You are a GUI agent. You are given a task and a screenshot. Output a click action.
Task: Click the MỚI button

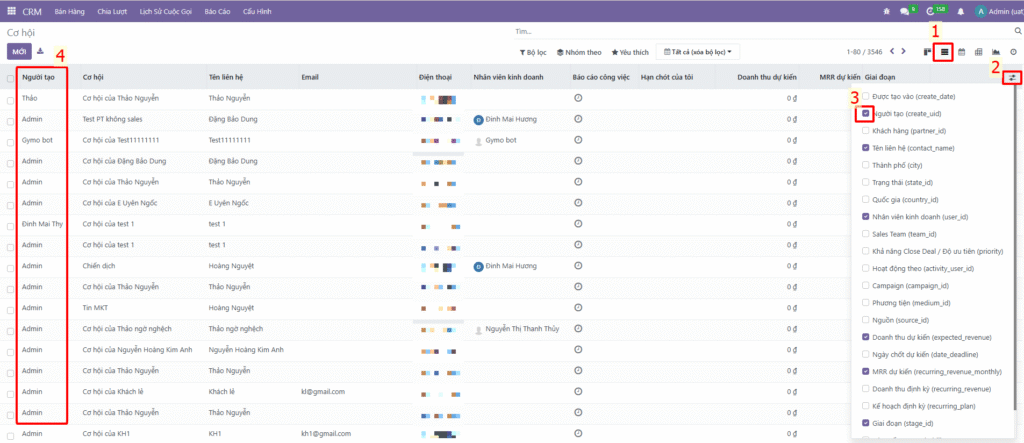[19, 51]
